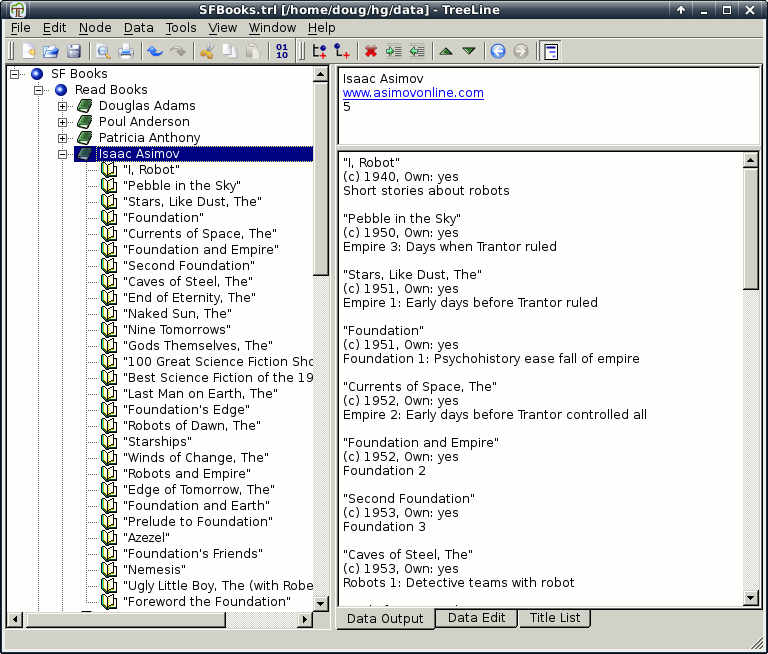Click the 01/10 numbering icon
The height and width of the screenshot is (654, 768).
point(282,51)
